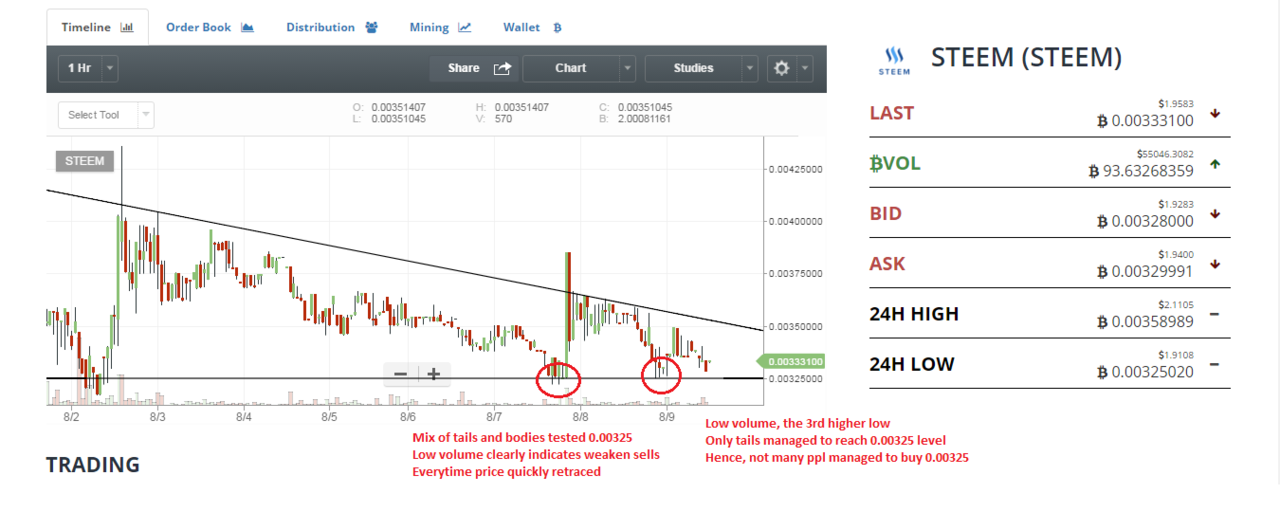1280x512 pixels.
Task: Open the Order Book tab
Action: pyautogui.click(x=210, y=27)
